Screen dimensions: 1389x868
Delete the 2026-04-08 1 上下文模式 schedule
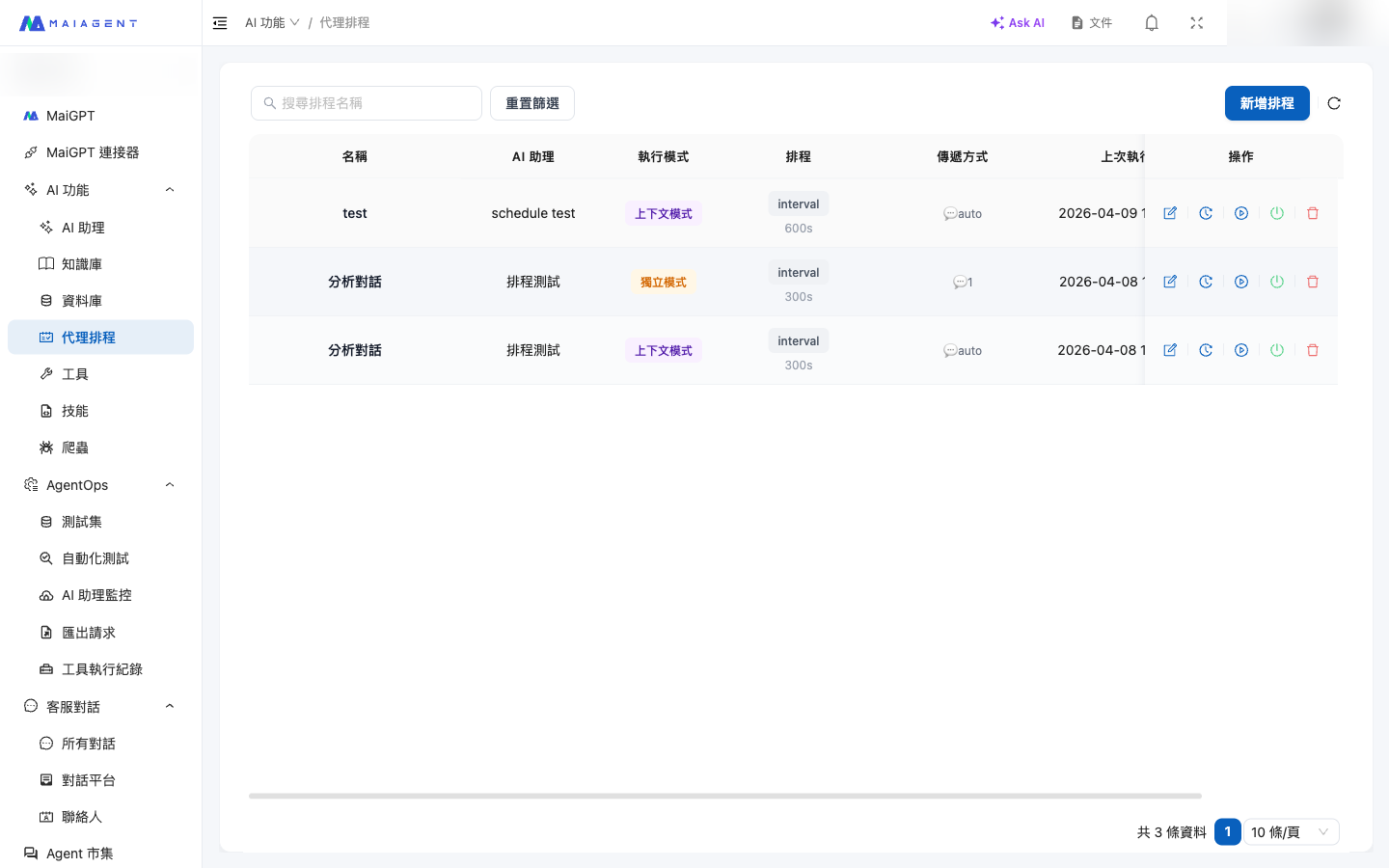coord(1313,350)
